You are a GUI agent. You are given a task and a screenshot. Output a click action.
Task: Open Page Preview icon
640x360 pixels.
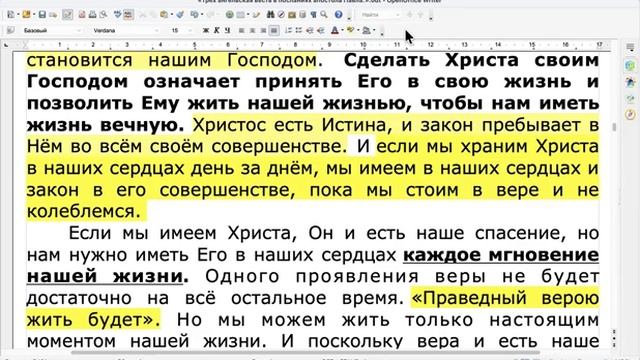(x=104, y=15)
